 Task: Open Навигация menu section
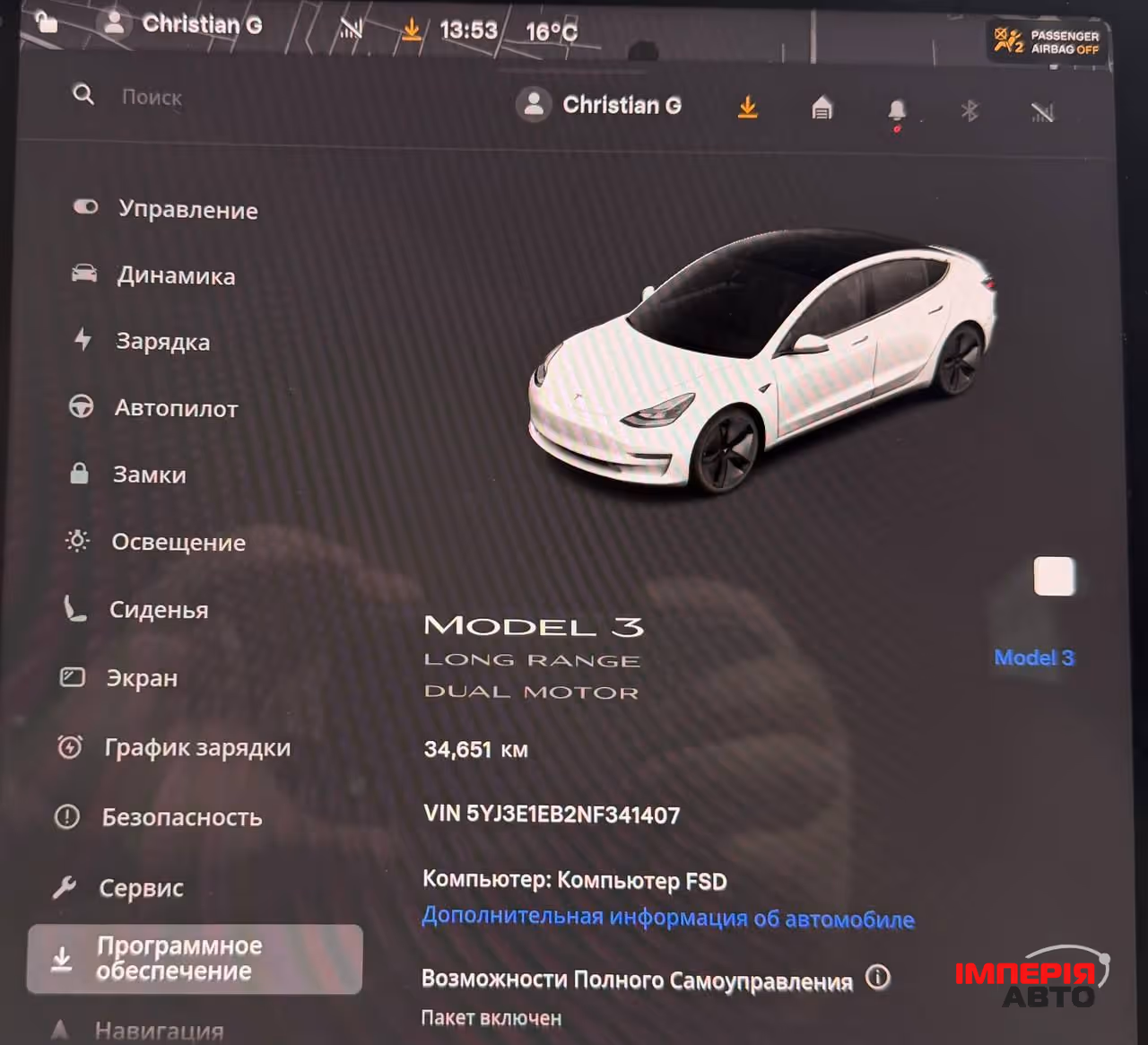[136, 1031]
